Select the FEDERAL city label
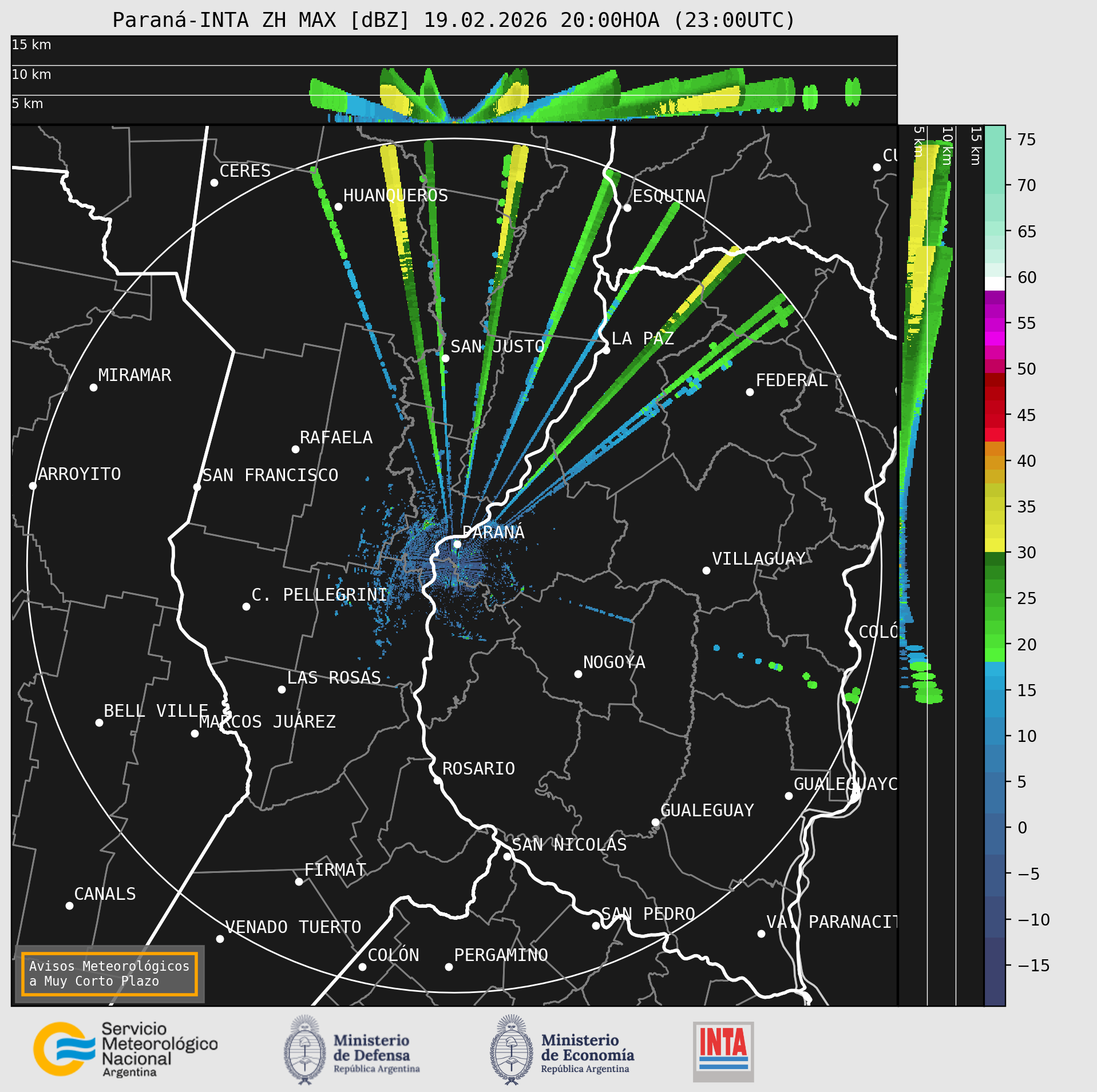Screen dimensions: 1097x1092 click(792, 380)
